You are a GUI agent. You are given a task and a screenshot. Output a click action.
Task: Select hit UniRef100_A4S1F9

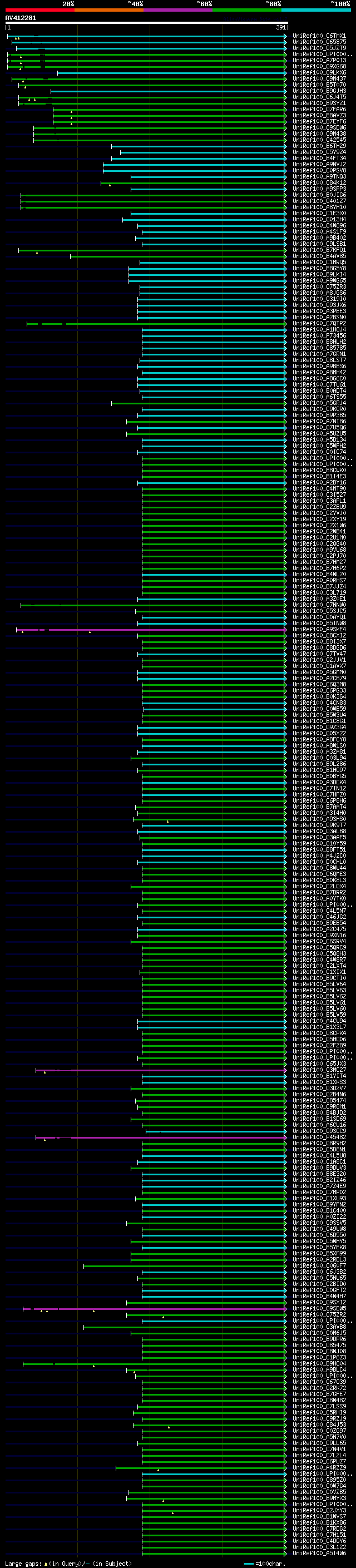(x=319, y=232)
